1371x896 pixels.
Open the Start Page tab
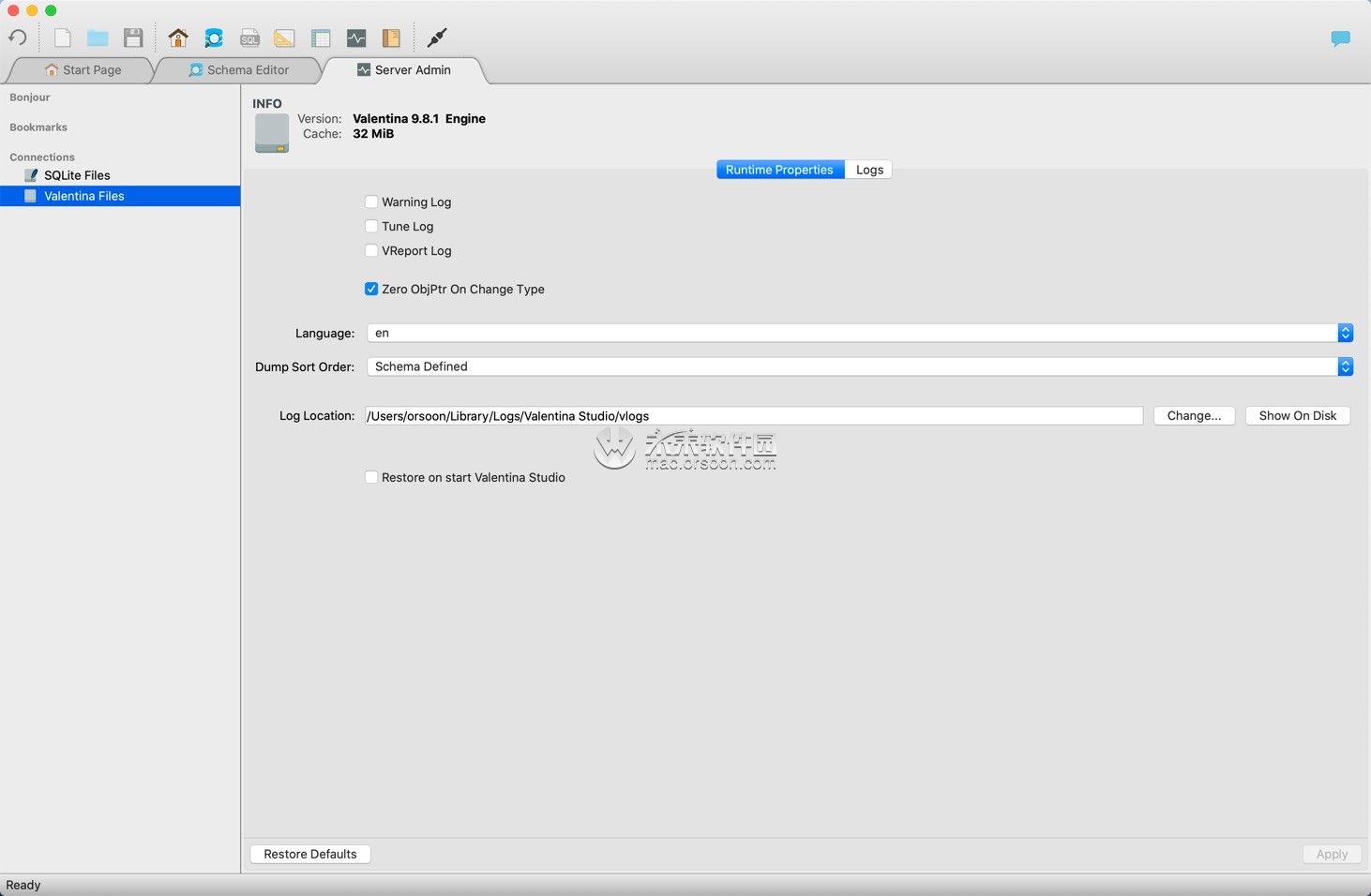(83, 69)
